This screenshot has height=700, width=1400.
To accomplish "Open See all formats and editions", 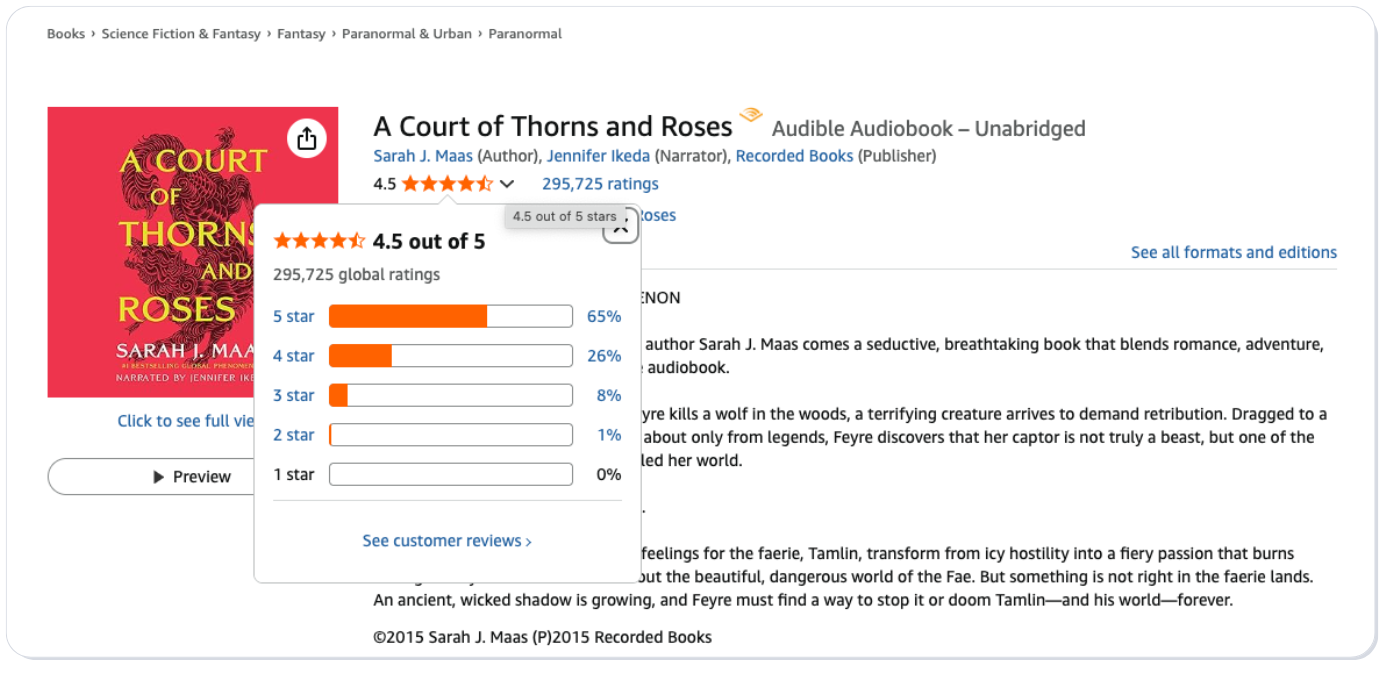I will click(1233, 253).
